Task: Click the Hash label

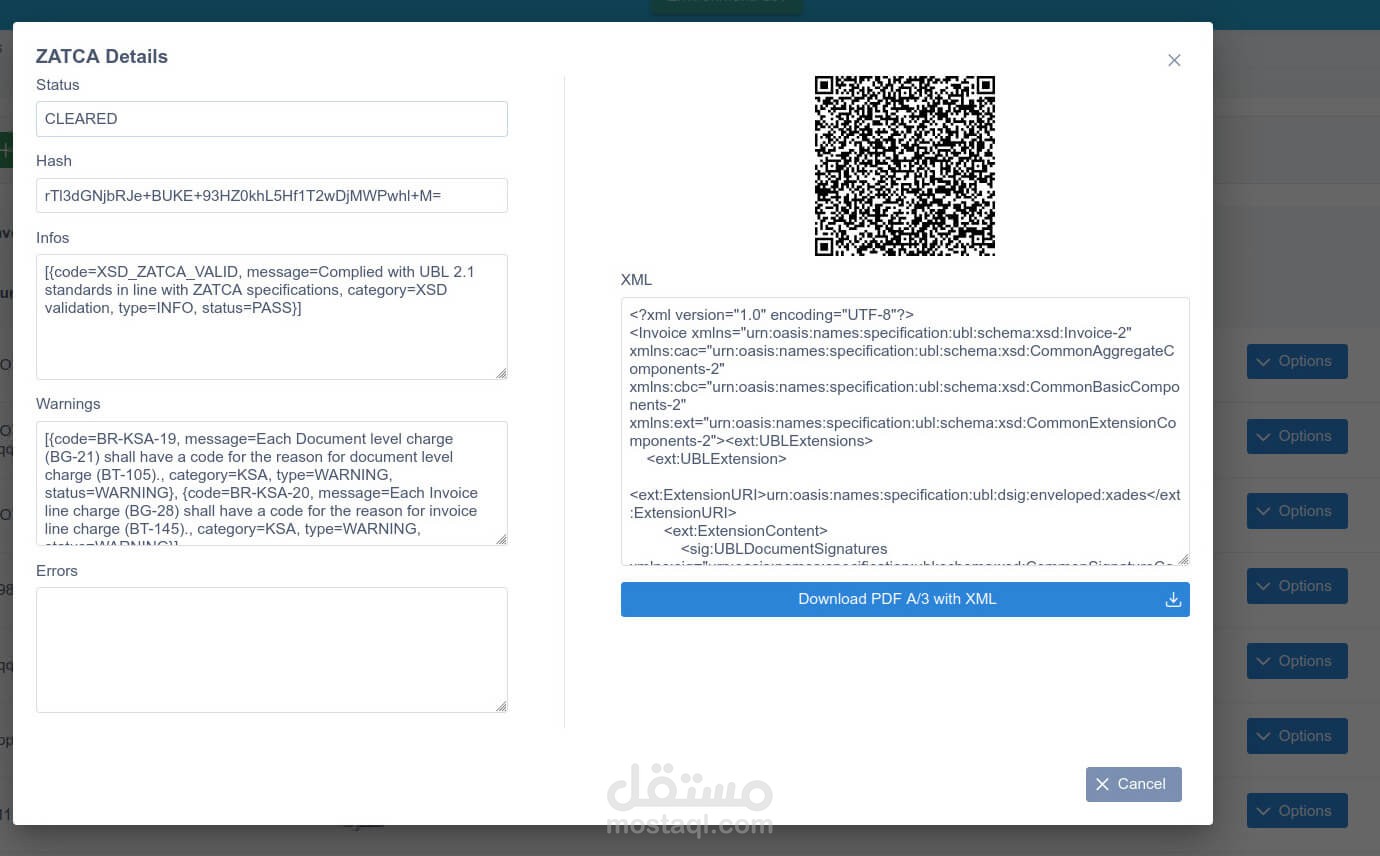Action: [54, 161]
